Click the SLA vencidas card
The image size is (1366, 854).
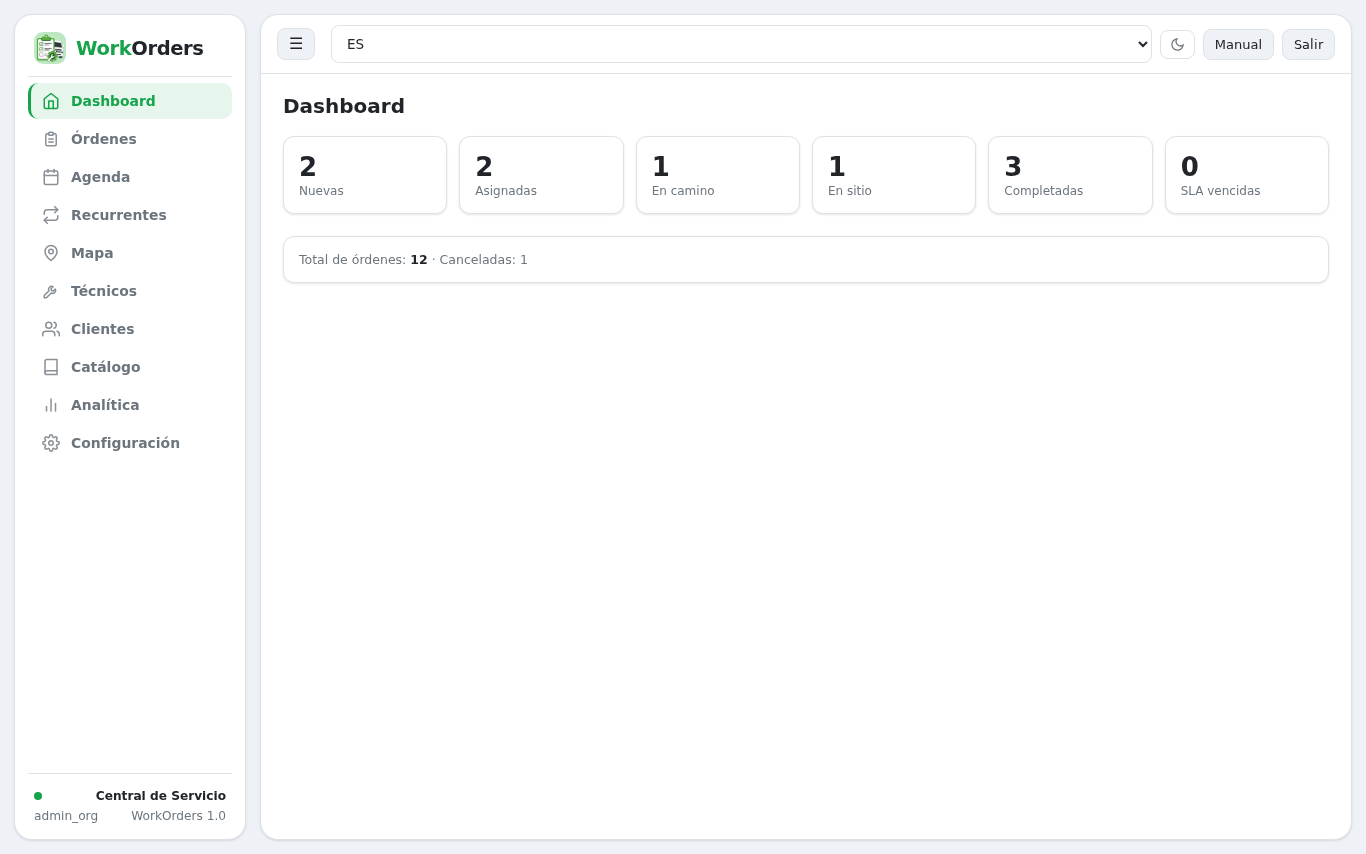click(1247, 175)
